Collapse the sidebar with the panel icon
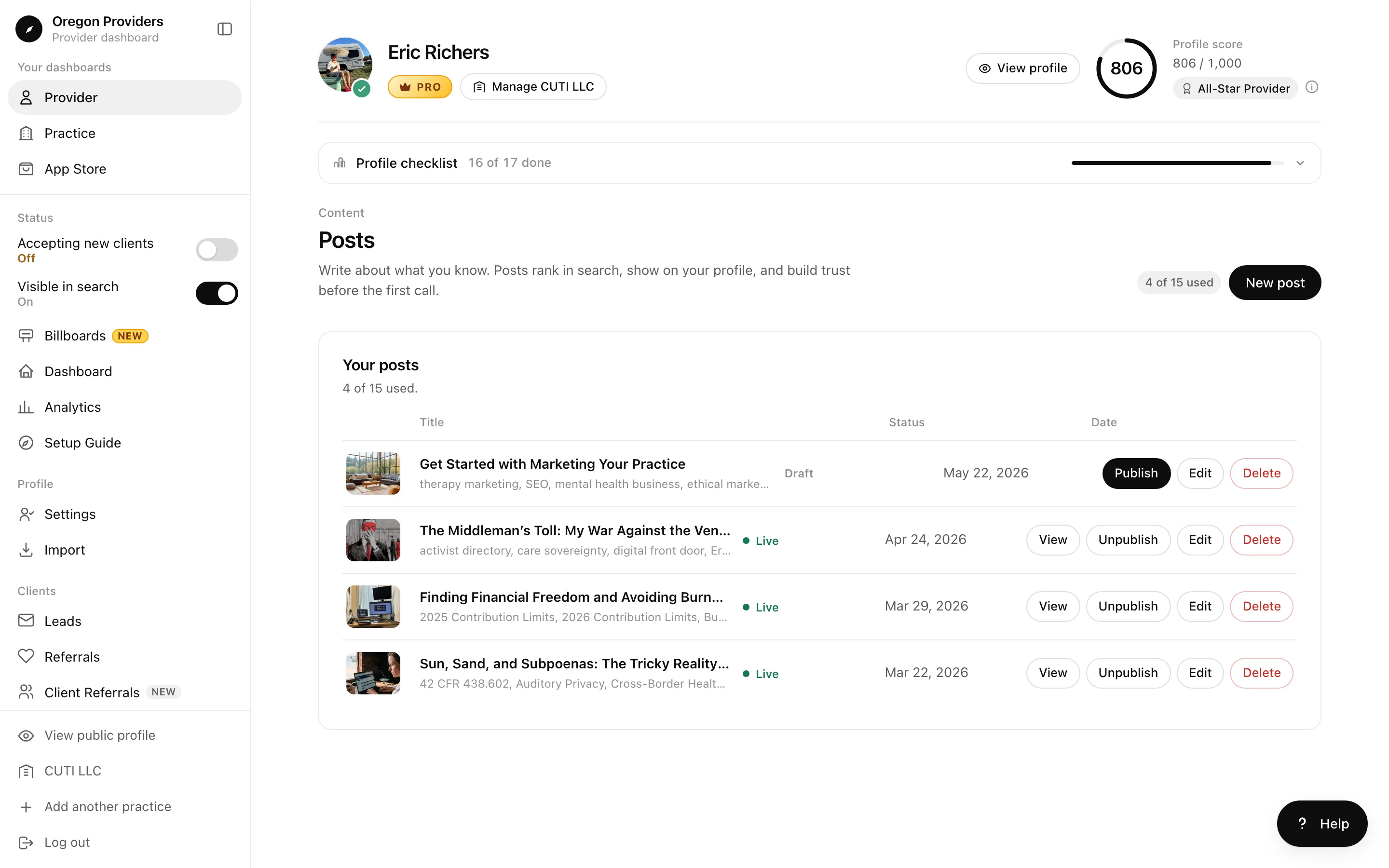Image resolution: width=1389 pixels, height=868 pixels. click(x=224, y=29)
